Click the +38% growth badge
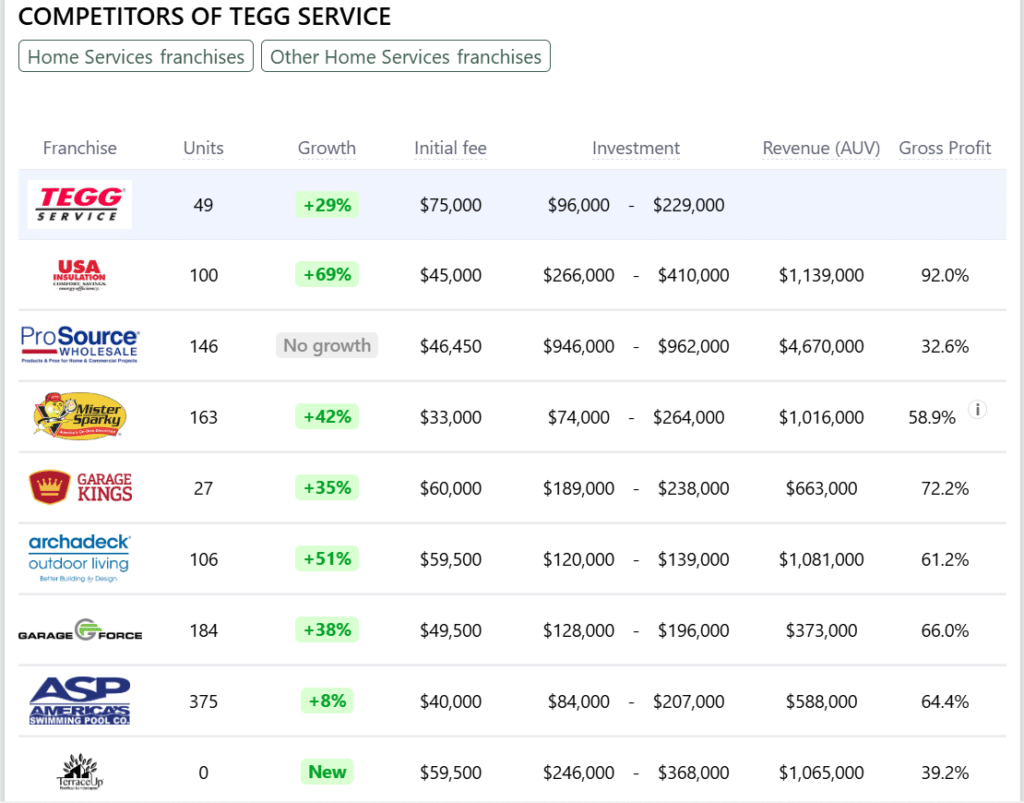The width and height of the screenshot is (1024, 803). (327, 630)
